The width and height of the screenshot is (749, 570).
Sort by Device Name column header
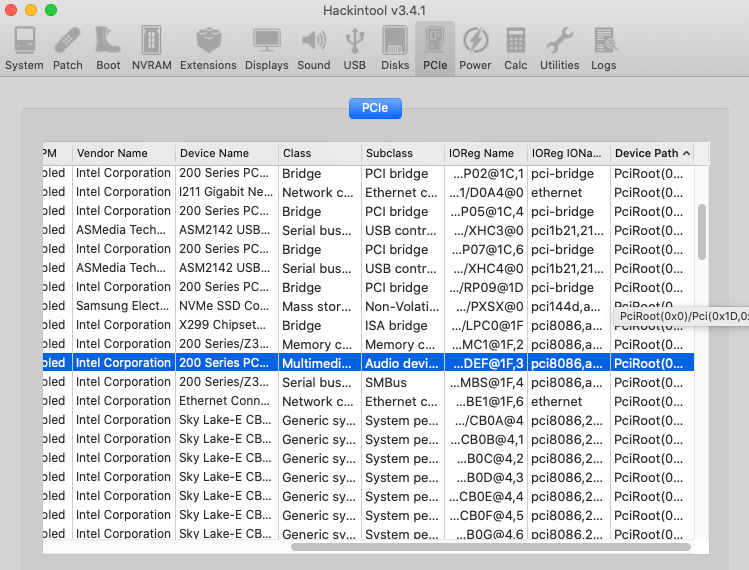227,153
